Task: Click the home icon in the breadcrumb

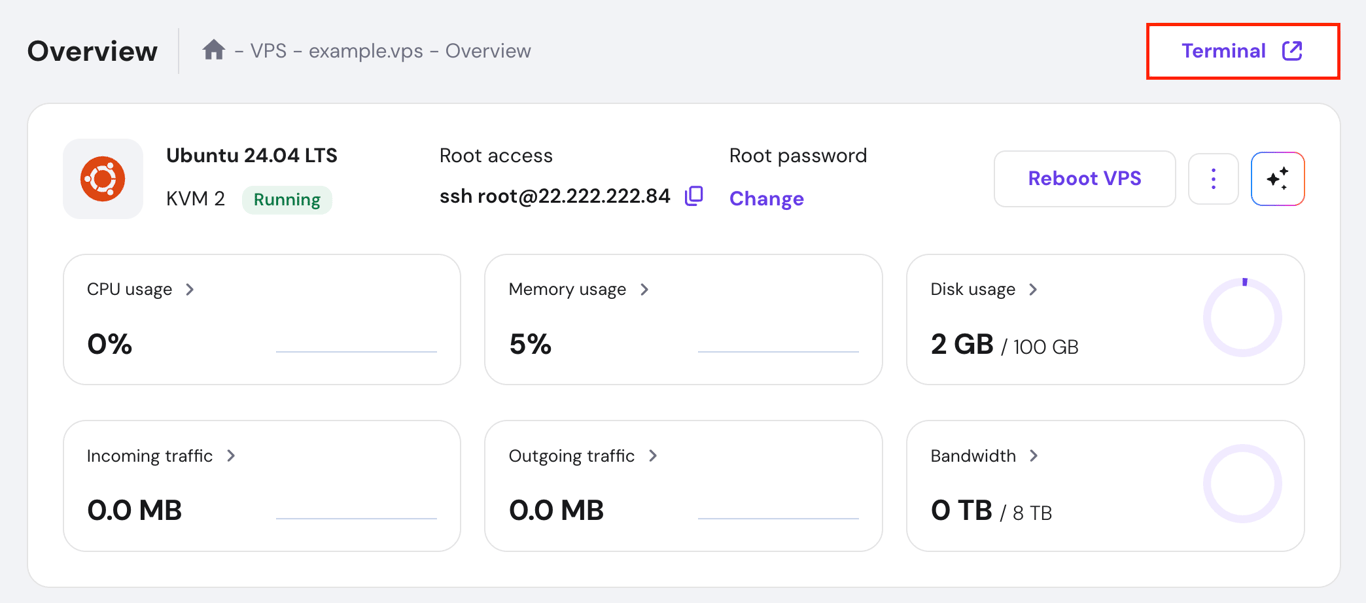Action: [213, 50]
